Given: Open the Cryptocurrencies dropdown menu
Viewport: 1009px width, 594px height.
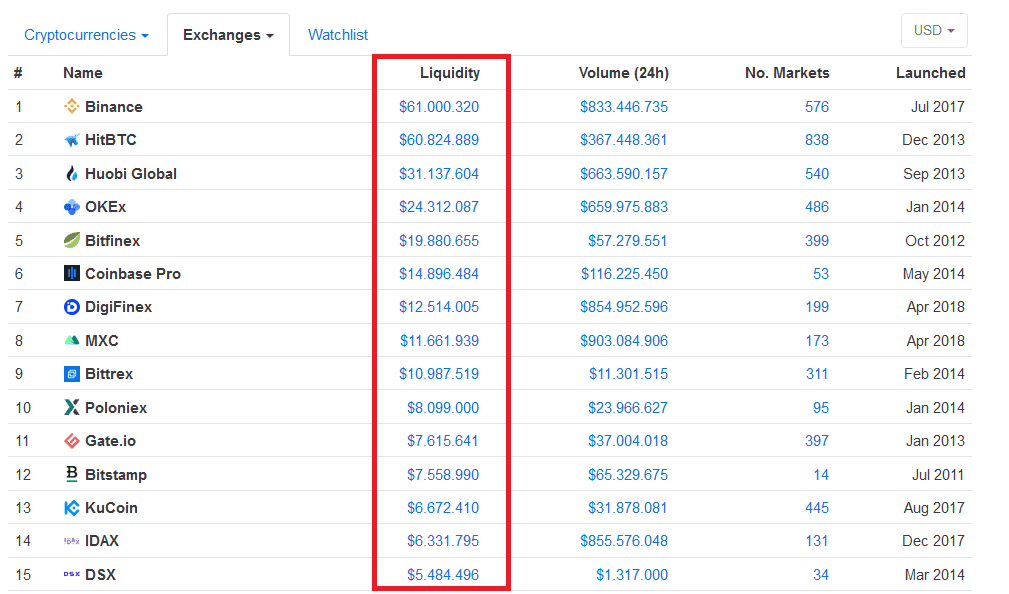Looking at the screenshot, I should coord(86,35).
